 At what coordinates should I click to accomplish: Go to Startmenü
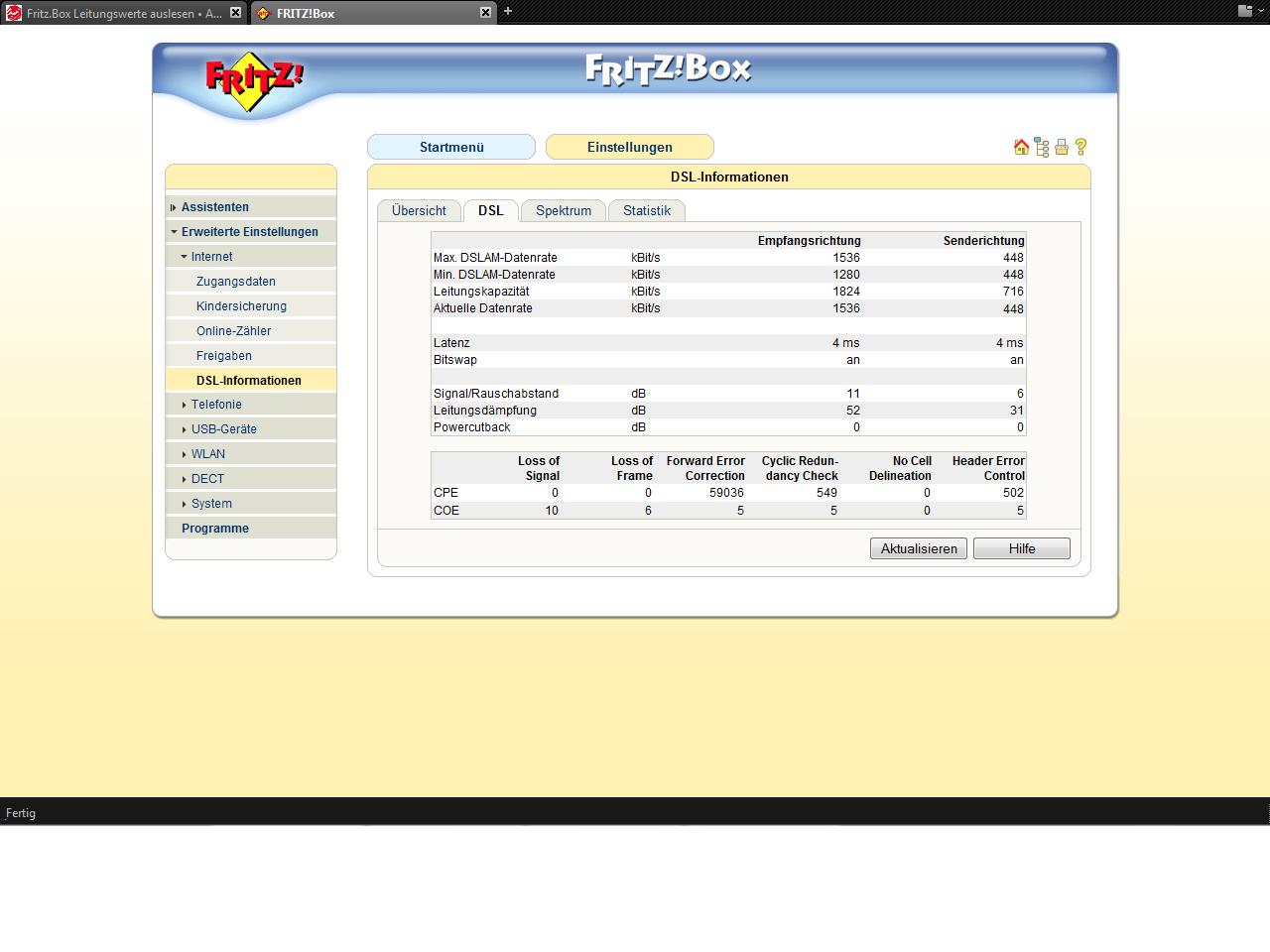(x=451, y=147)
